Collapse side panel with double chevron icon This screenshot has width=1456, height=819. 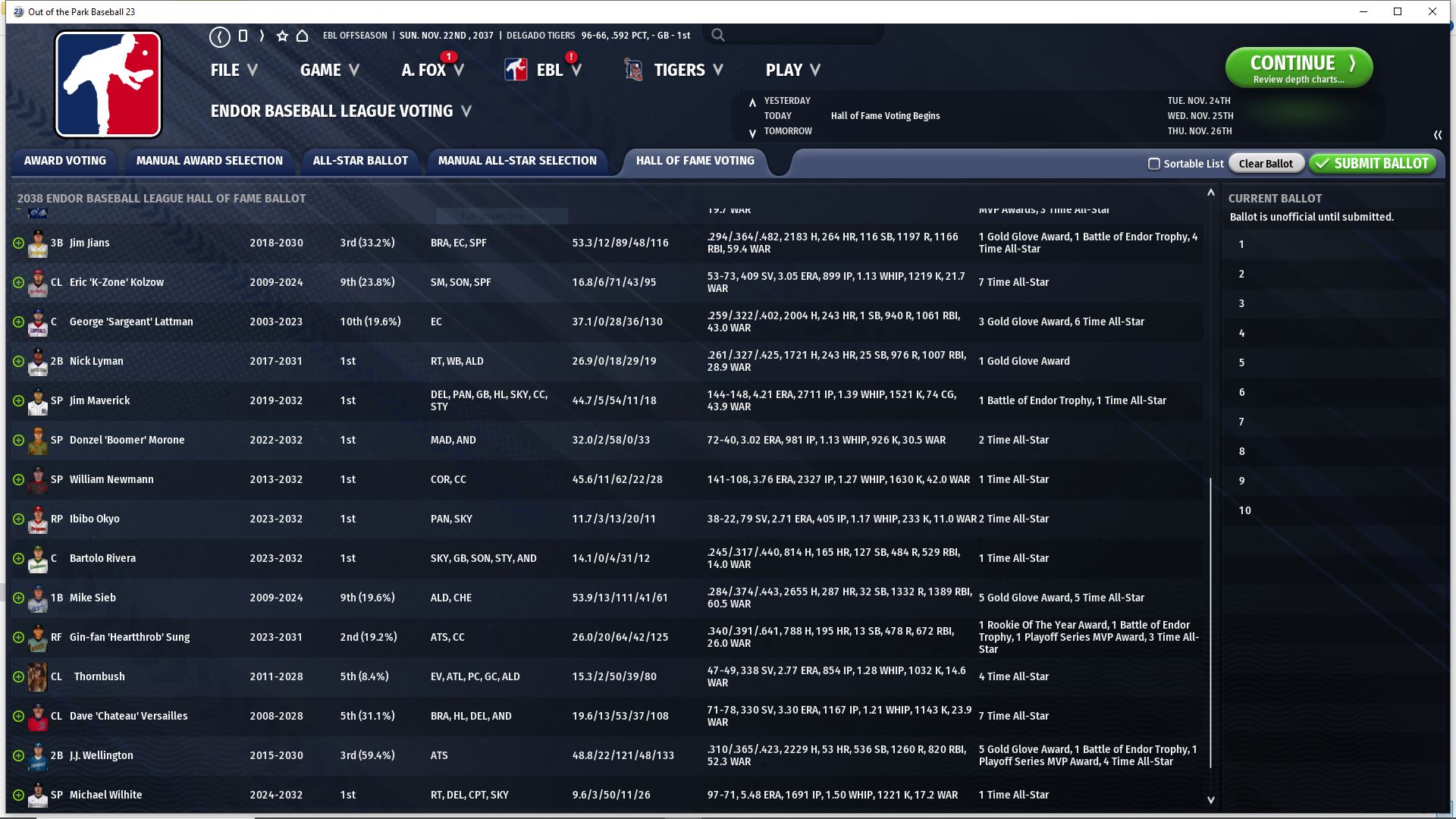1437,135
